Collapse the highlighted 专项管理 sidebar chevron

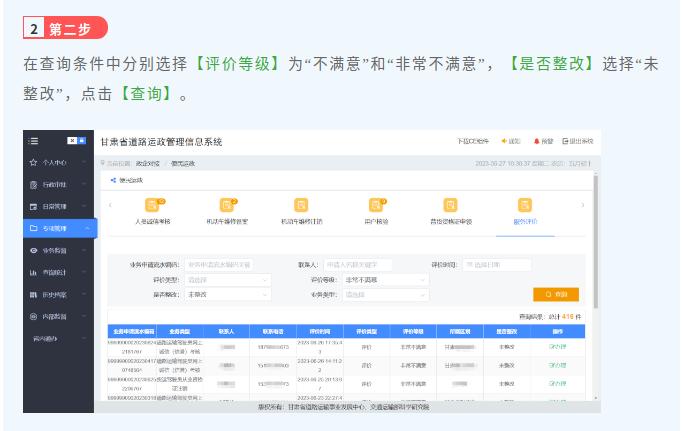(87, 228)
